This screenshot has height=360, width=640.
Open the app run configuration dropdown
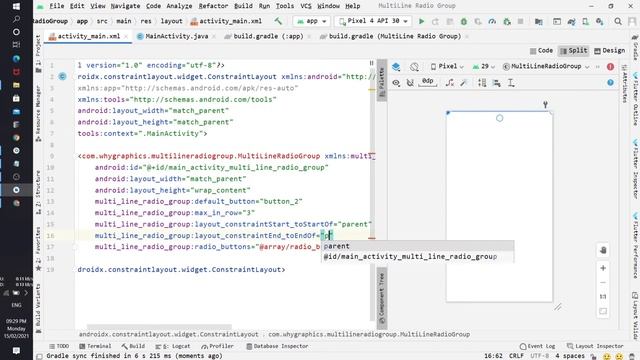point(311,21)
